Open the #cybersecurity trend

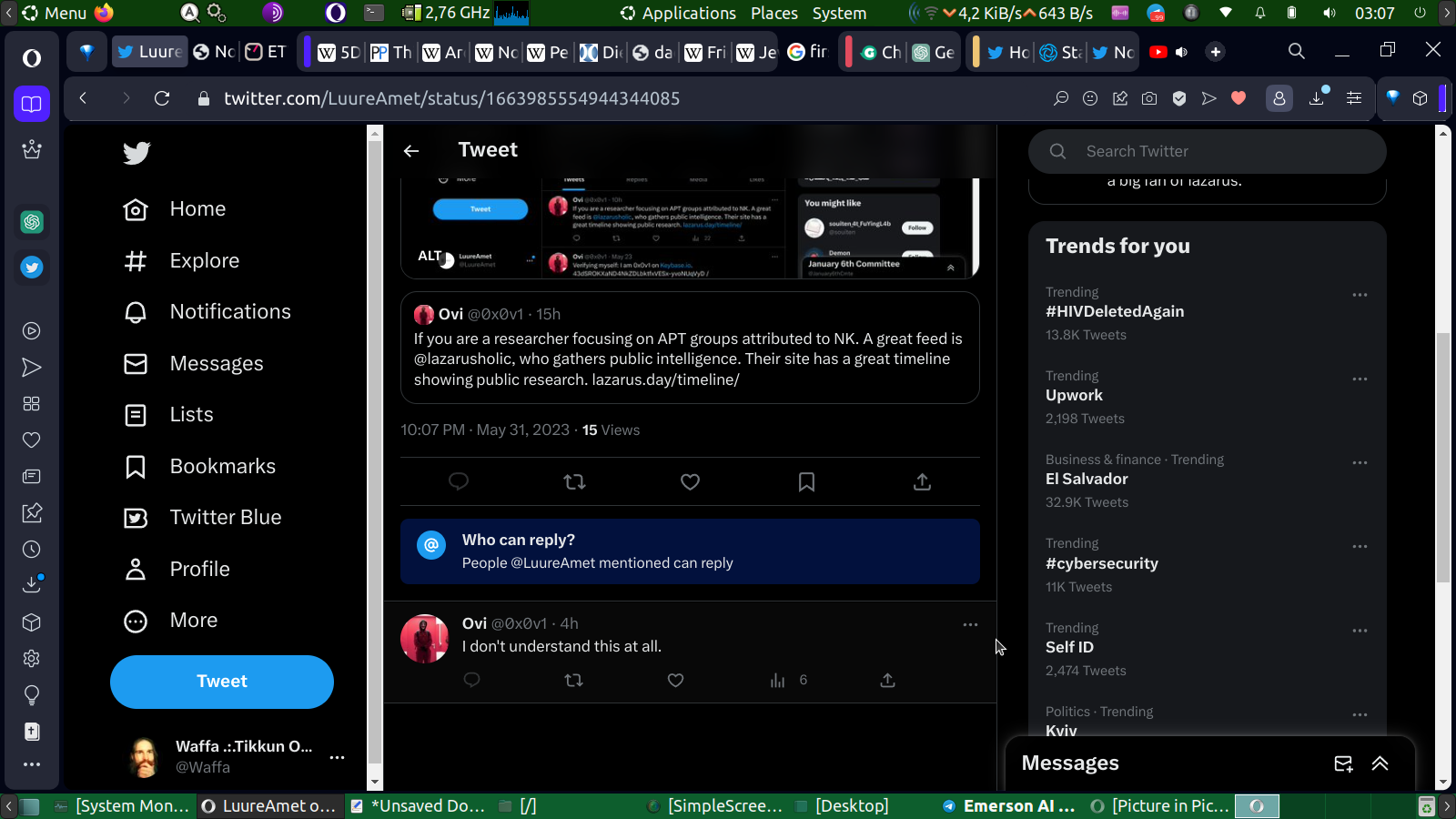pyautogui.click(x=1102, y=563)
